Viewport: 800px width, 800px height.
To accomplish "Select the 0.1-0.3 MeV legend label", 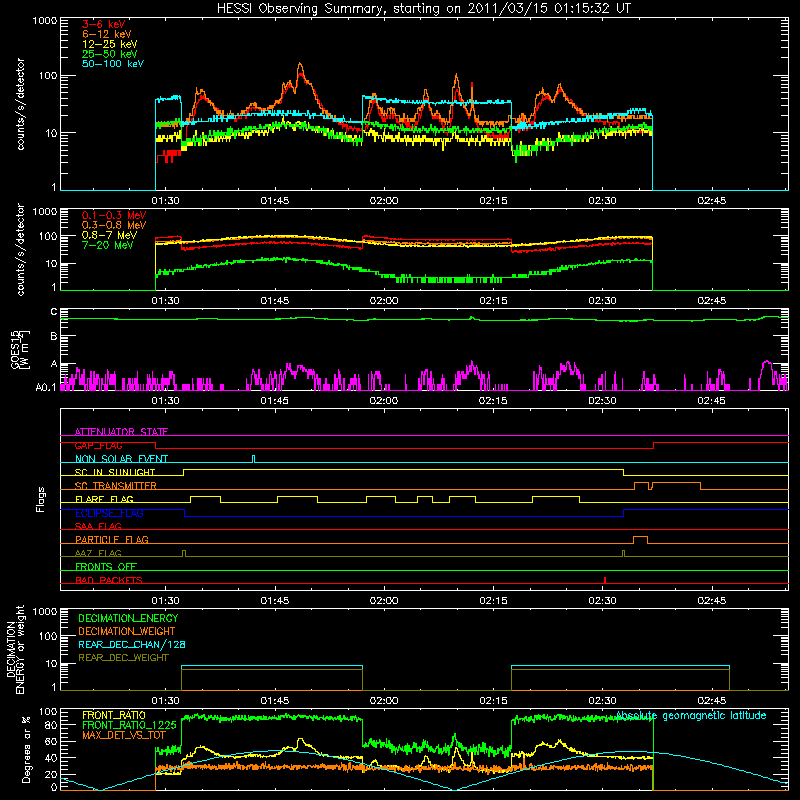I will pyautogui.click(x=114, y=215).
